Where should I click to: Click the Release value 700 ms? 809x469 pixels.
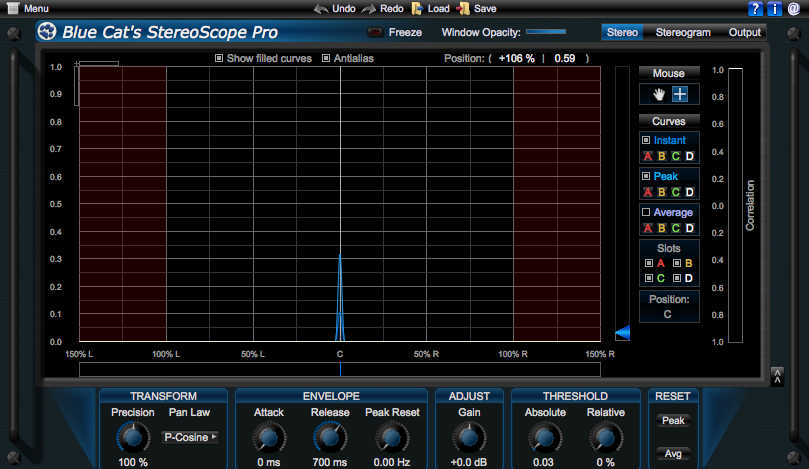(x=330, y=462)
